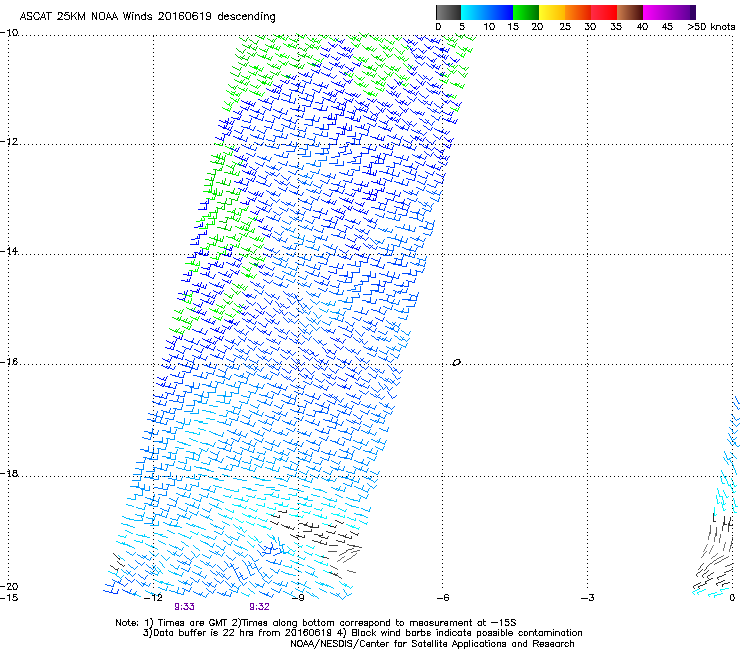Click the note line 'Data buffer is 22 hrs'

pos(362,633)
